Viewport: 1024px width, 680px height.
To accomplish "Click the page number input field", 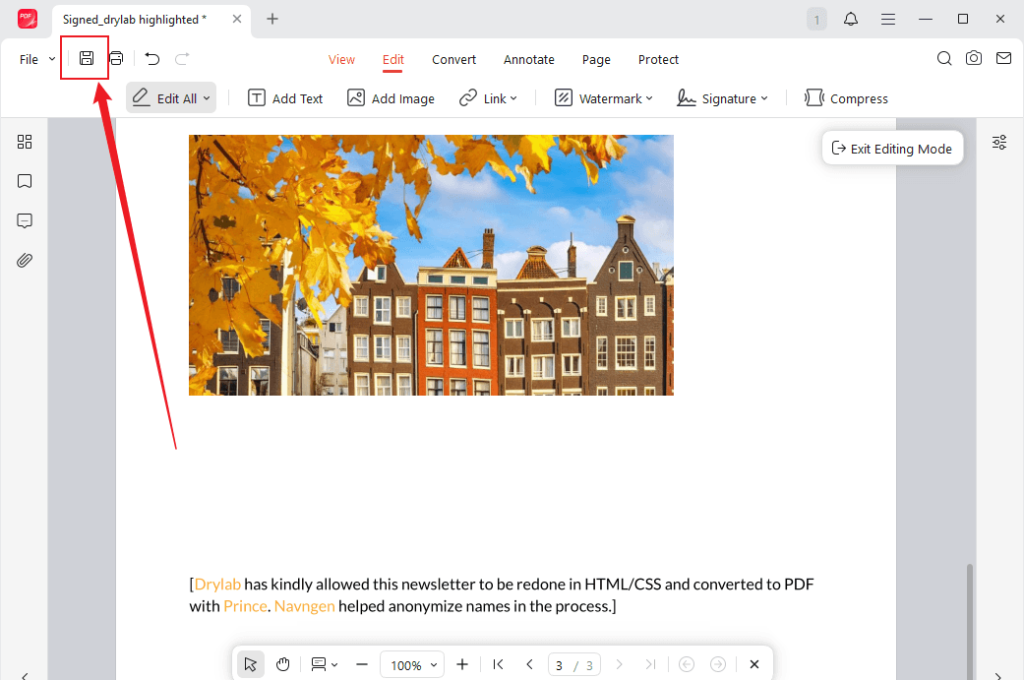I will pos(563,663).
